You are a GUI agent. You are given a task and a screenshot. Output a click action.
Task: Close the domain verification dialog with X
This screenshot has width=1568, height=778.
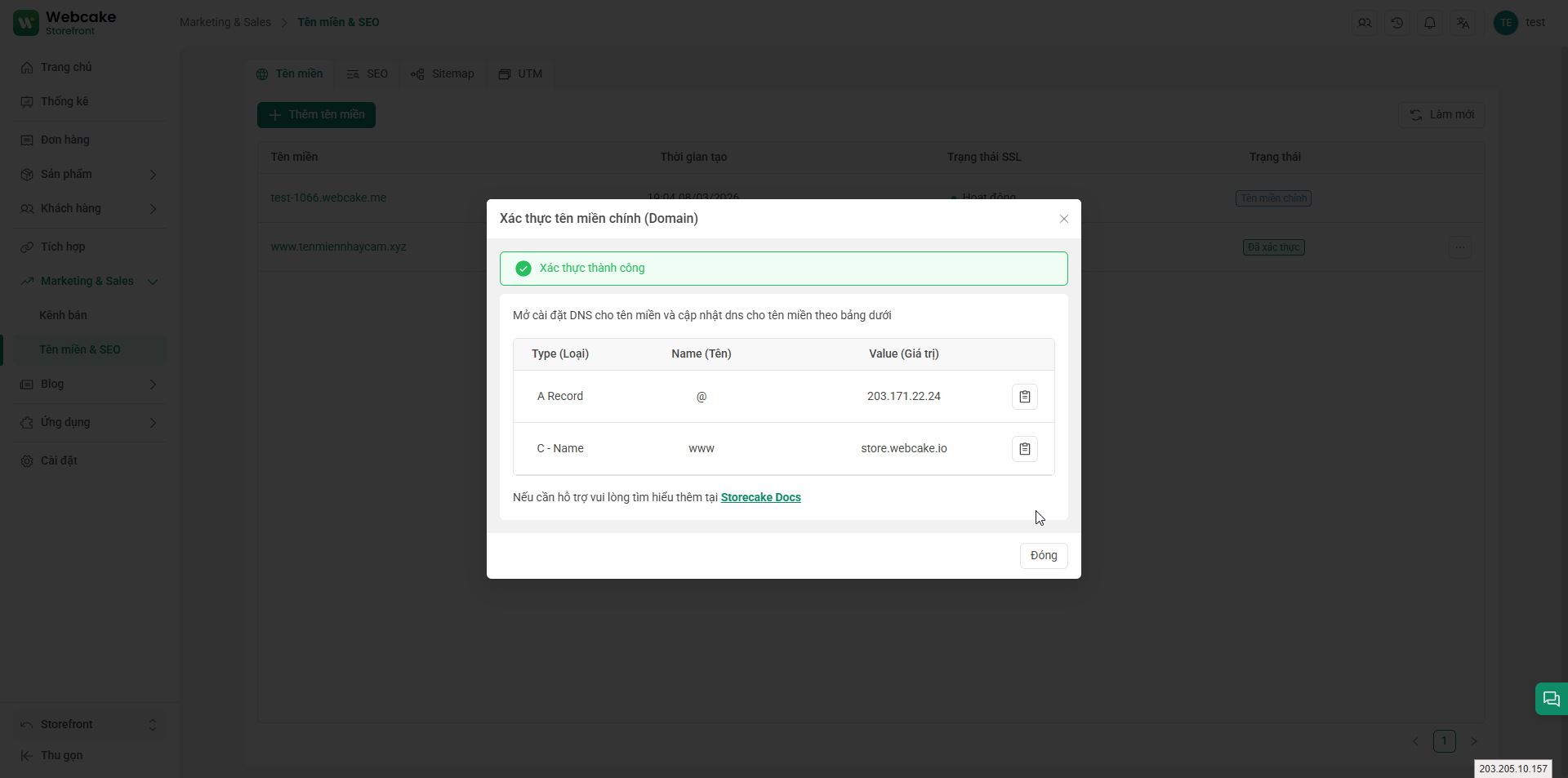(x=1063, y=219)
